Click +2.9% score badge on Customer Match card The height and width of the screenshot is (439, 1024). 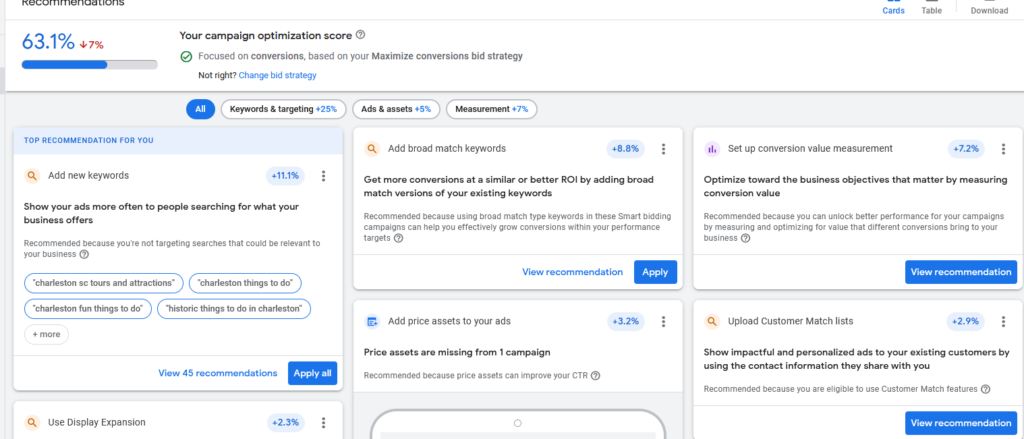[966, 321]
